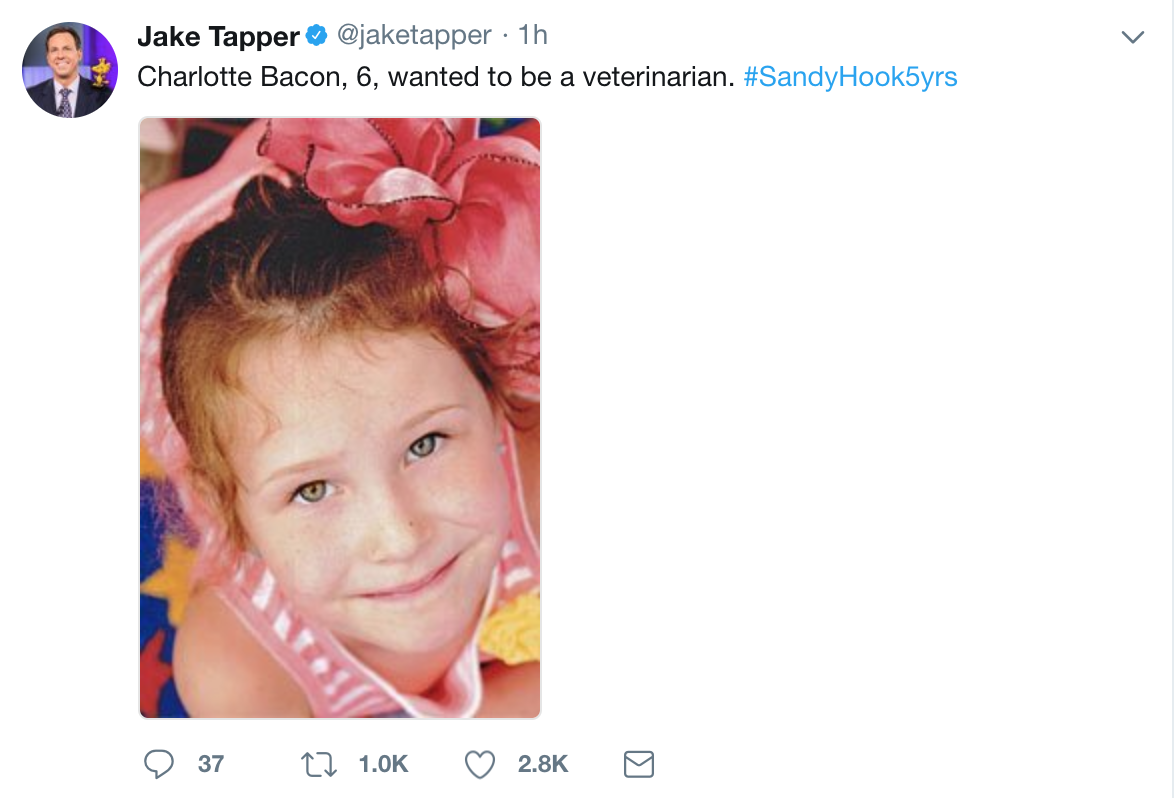Screen dimensions: 1174x798
Task: Click the reply speech bubble icon
Action: (159, 765)
